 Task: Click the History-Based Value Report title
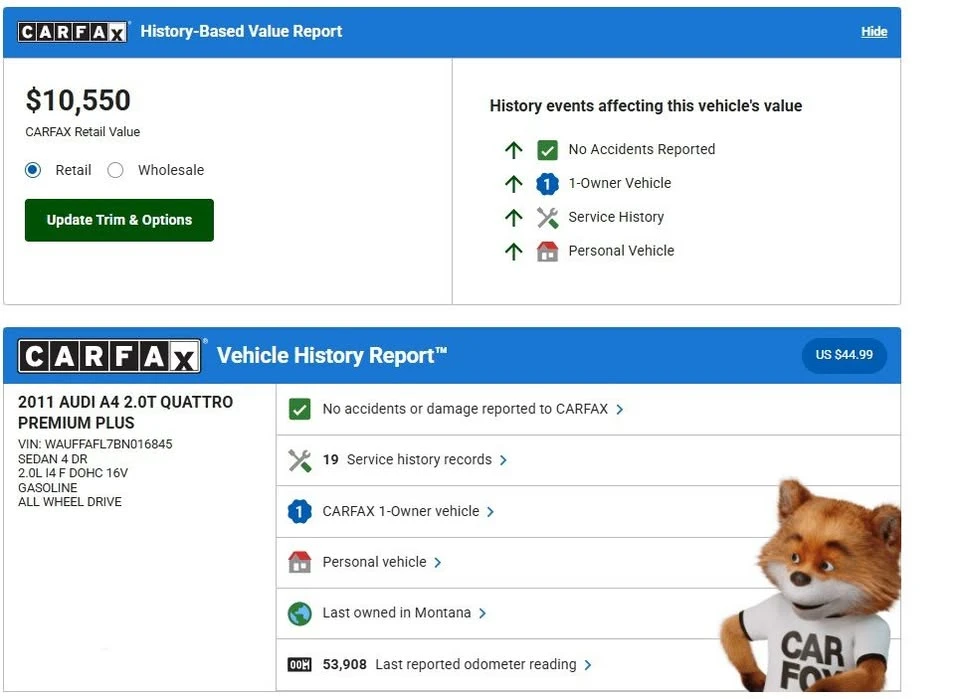coord(241,31)
